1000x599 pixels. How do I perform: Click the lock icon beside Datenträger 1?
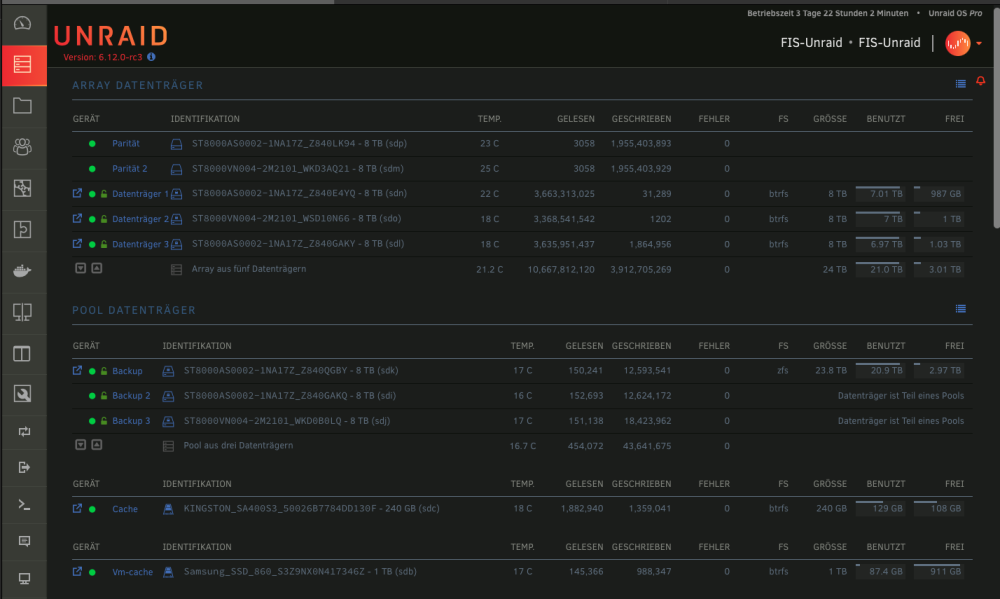(104, 194)
